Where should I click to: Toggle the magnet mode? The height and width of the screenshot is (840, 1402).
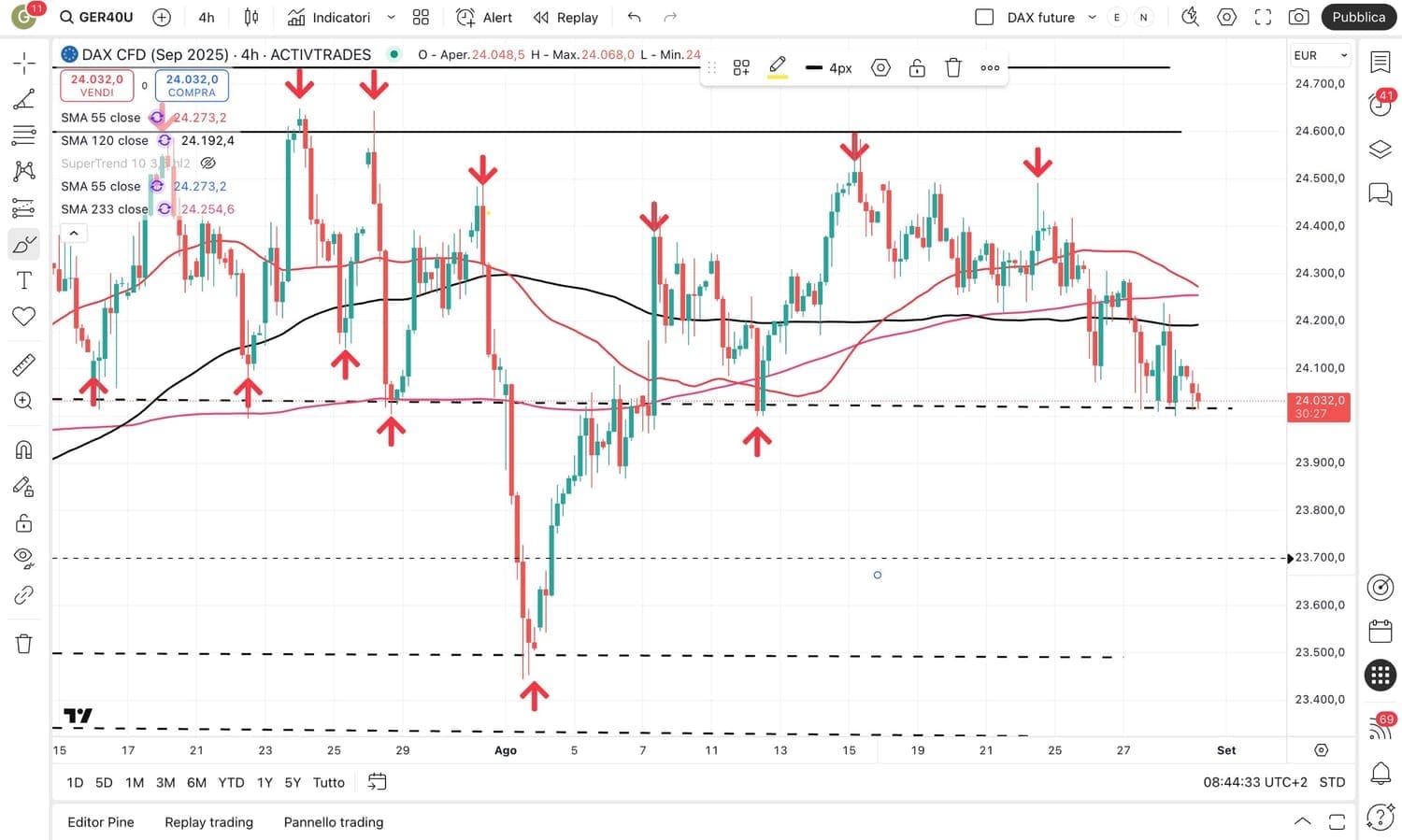coord(24,450)
